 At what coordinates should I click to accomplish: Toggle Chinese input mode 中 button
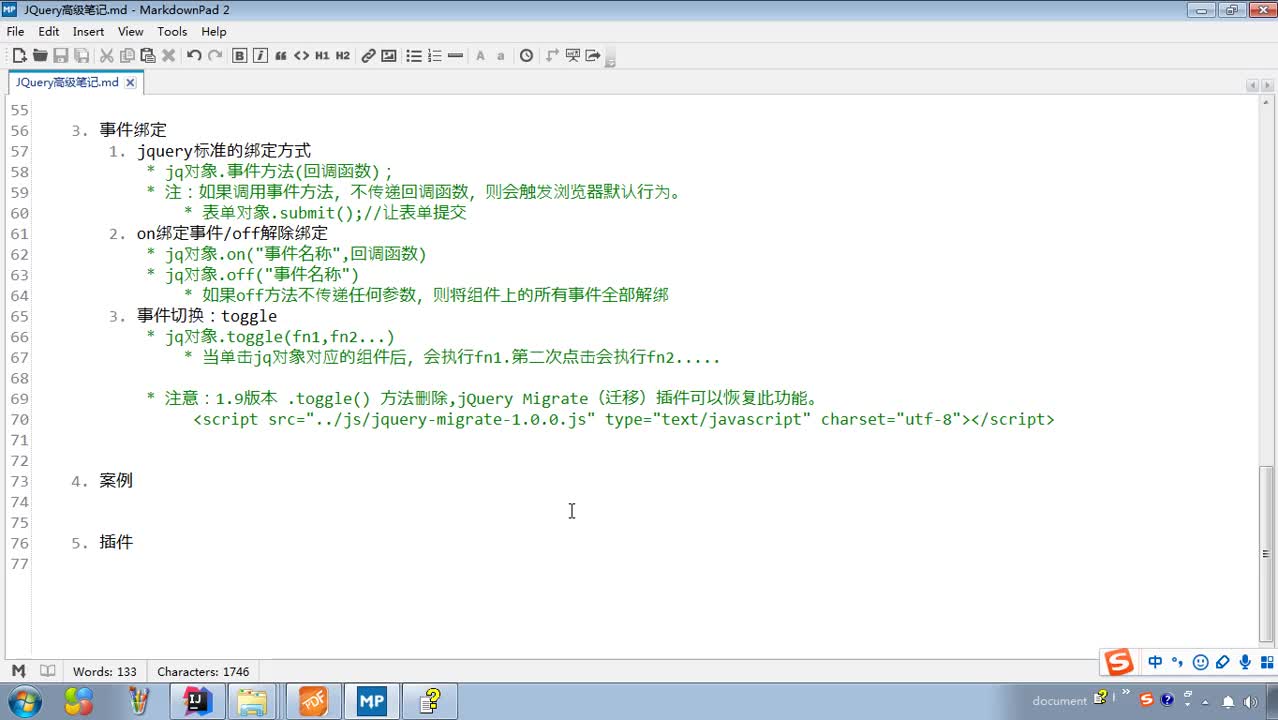[x=1155, y=662]
